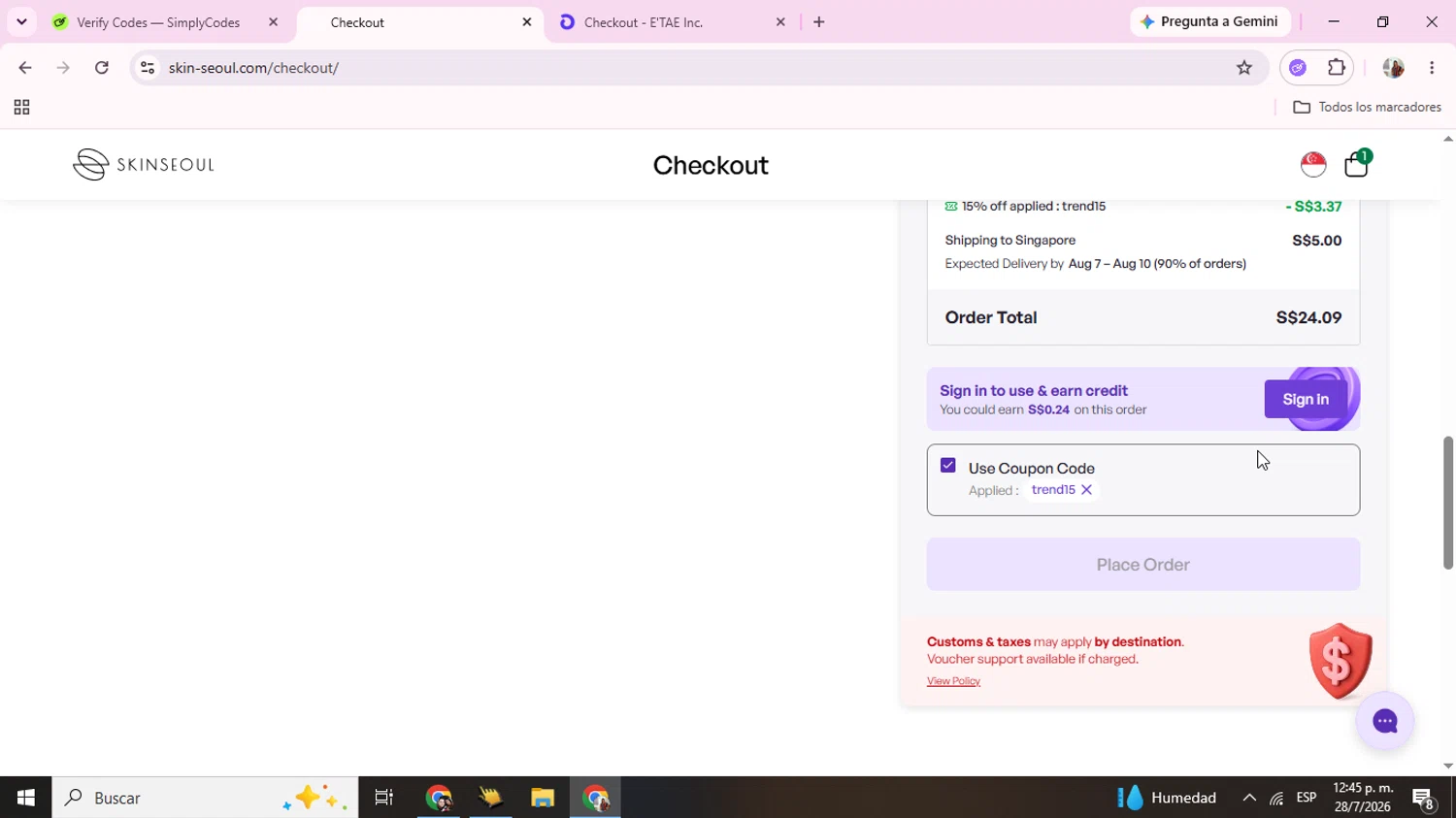This screenshot has height=818, width=1456.
Task: Click the page vertical scrollbar thumb
Action: [1447, 503]
